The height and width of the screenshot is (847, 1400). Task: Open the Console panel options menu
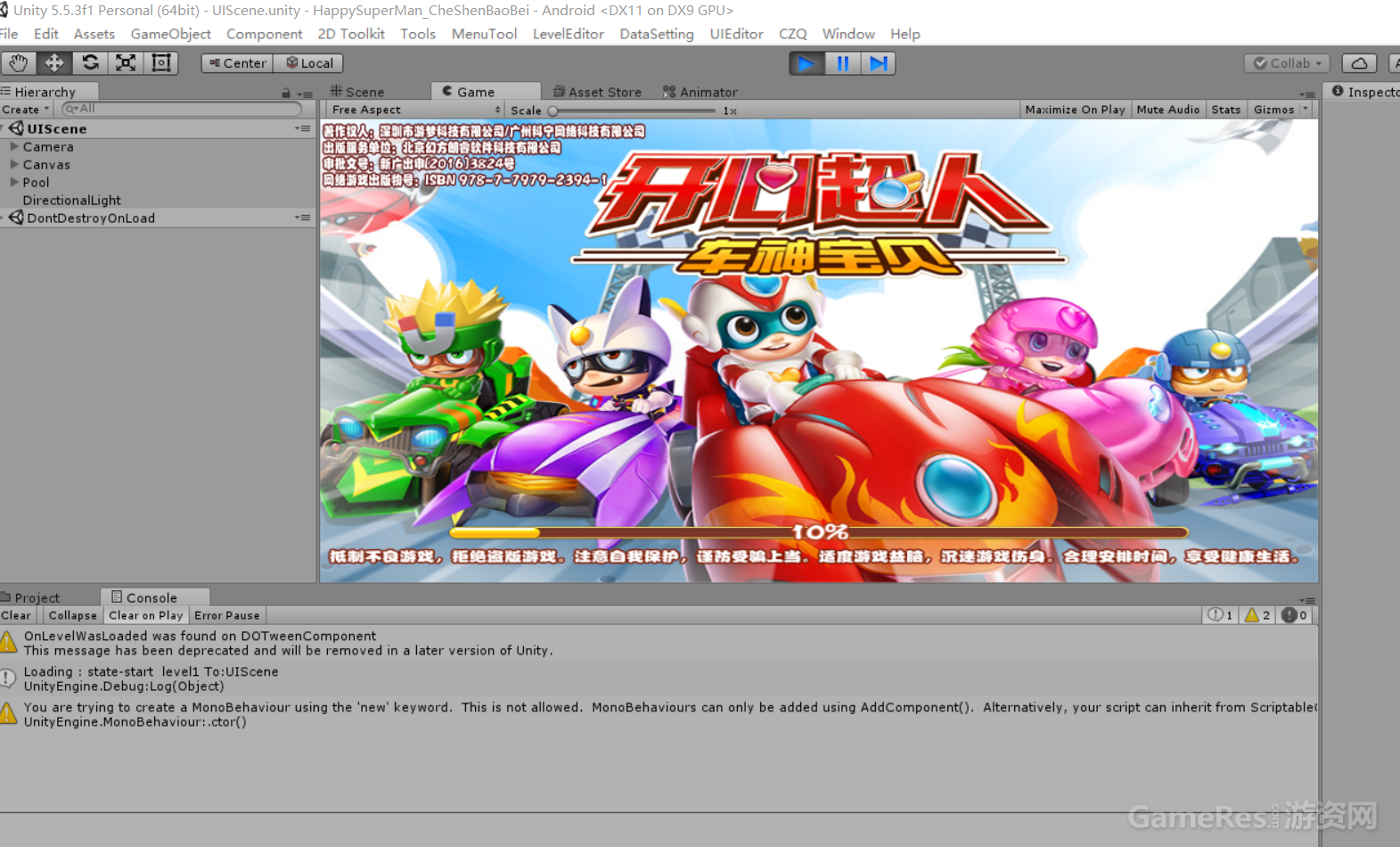point(1307,600)
